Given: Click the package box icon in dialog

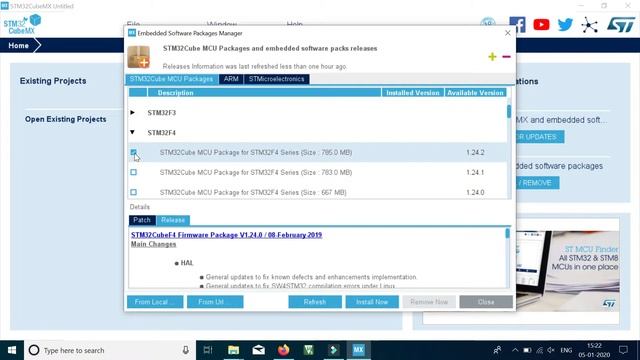Looking at the screenshot, I should coord(139,56).
